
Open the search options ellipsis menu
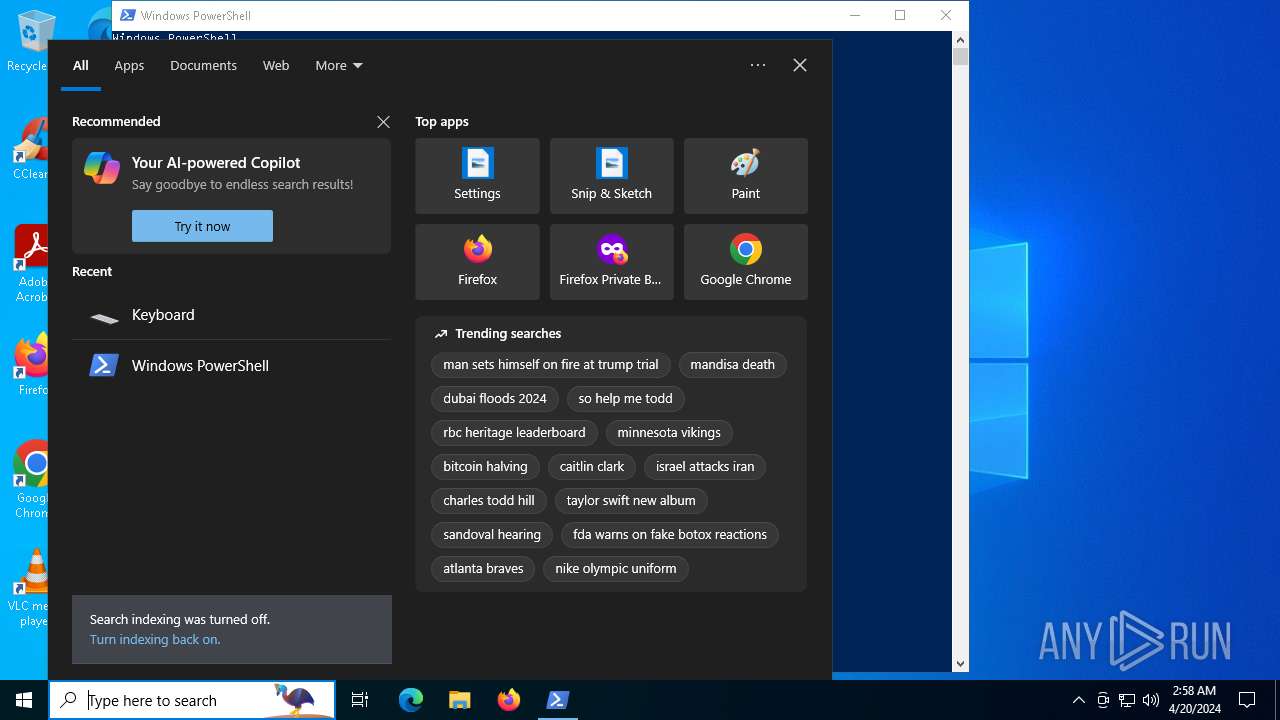point(758,65)
